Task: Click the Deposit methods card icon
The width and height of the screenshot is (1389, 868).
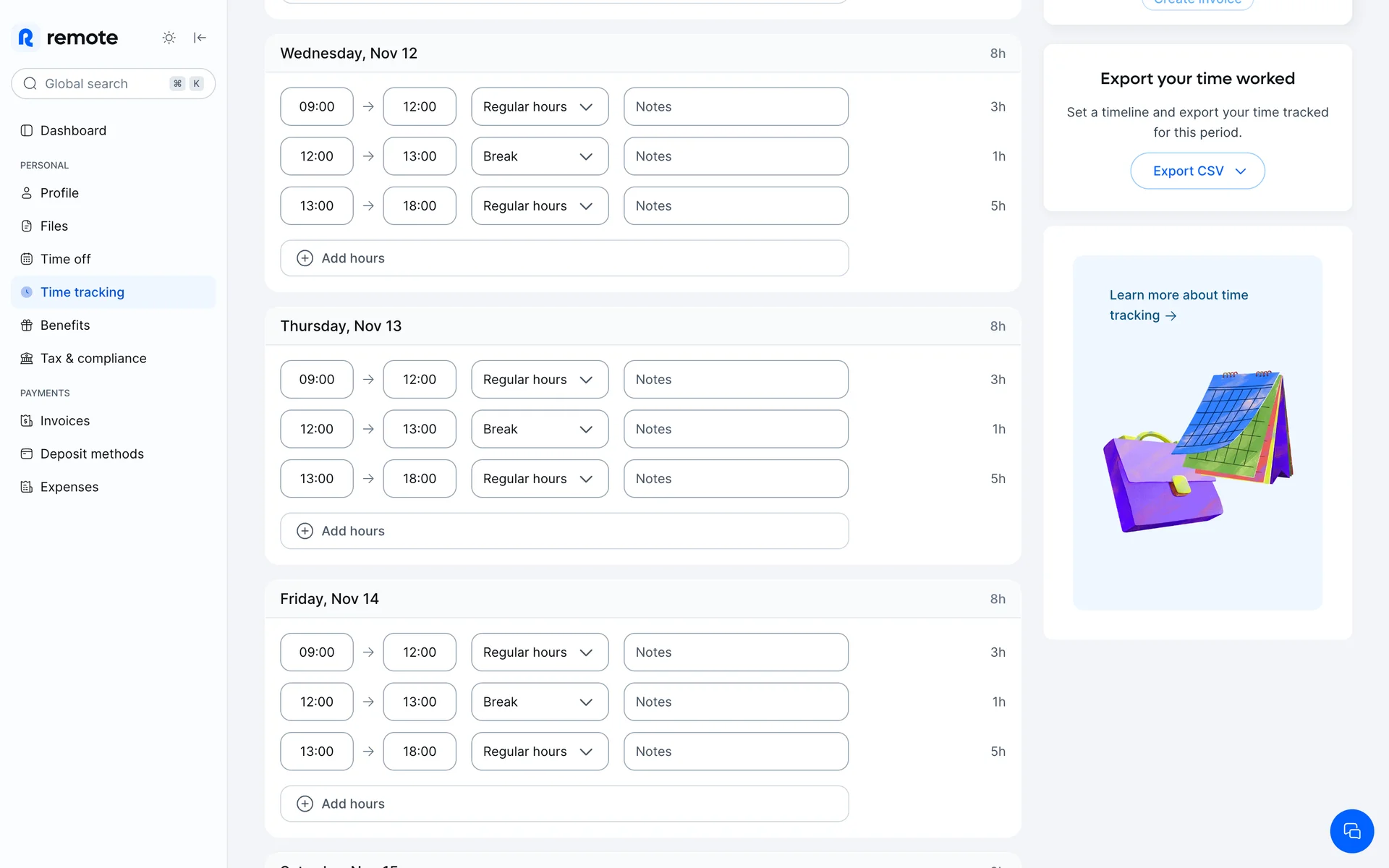Action: 27,454
